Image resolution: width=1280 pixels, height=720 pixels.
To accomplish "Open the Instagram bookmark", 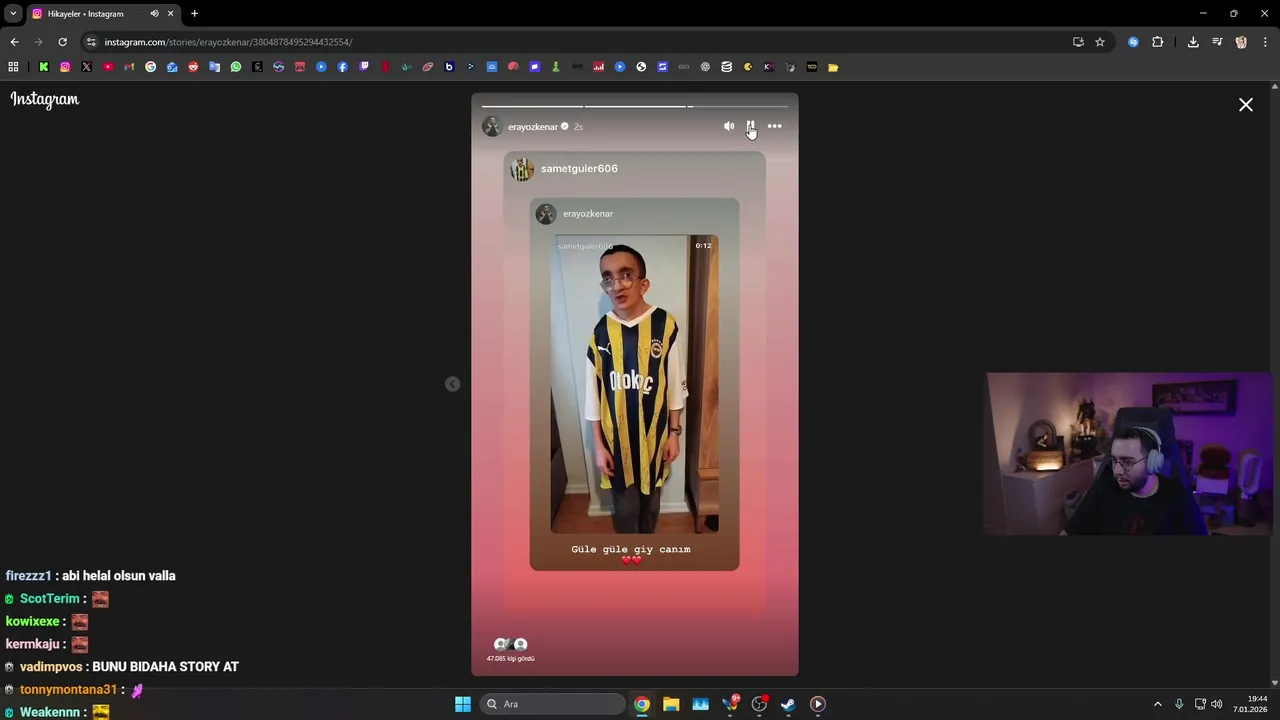I will tap(65, 67).
